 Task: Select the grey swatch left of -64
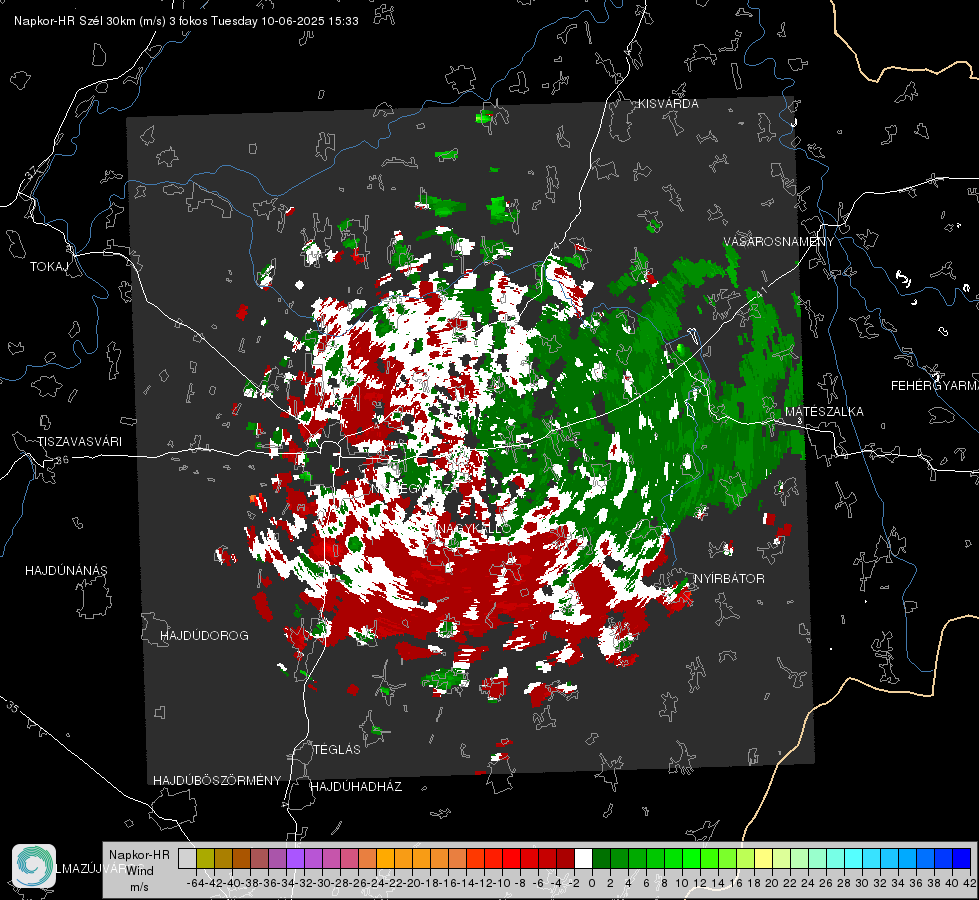pyautogui.click(x=187, y=858)
